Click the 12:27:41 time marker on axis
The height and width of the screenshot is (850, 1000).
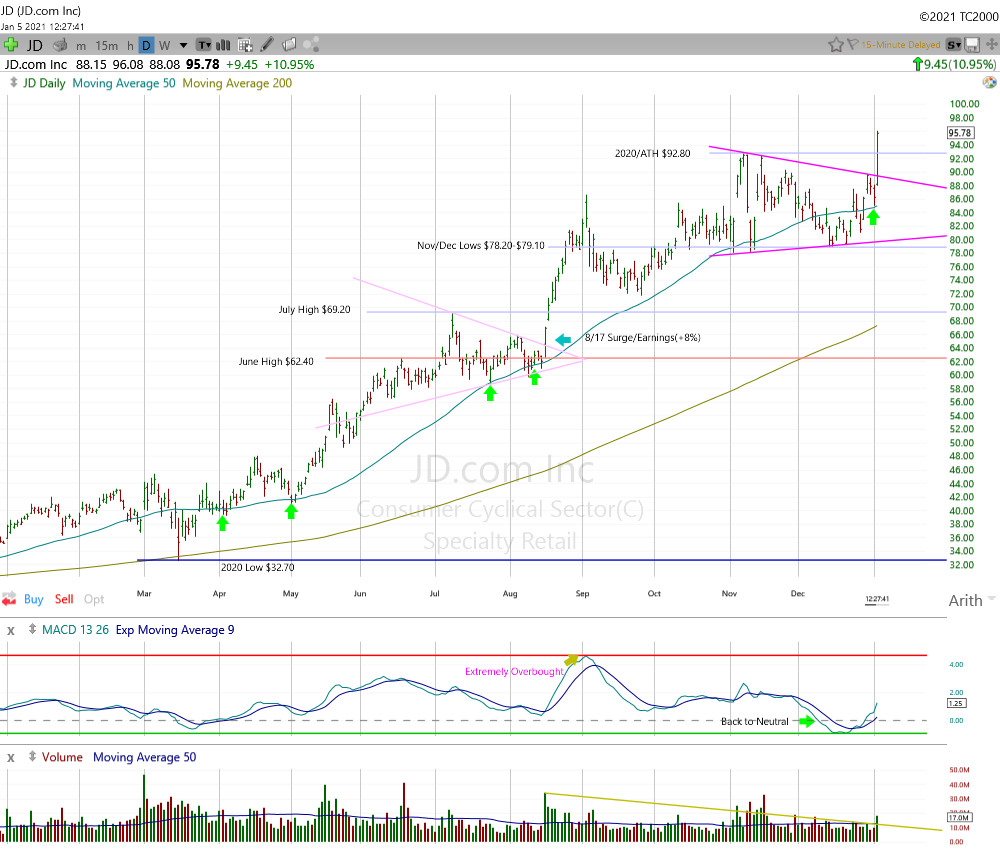click(x=877, y=599)
